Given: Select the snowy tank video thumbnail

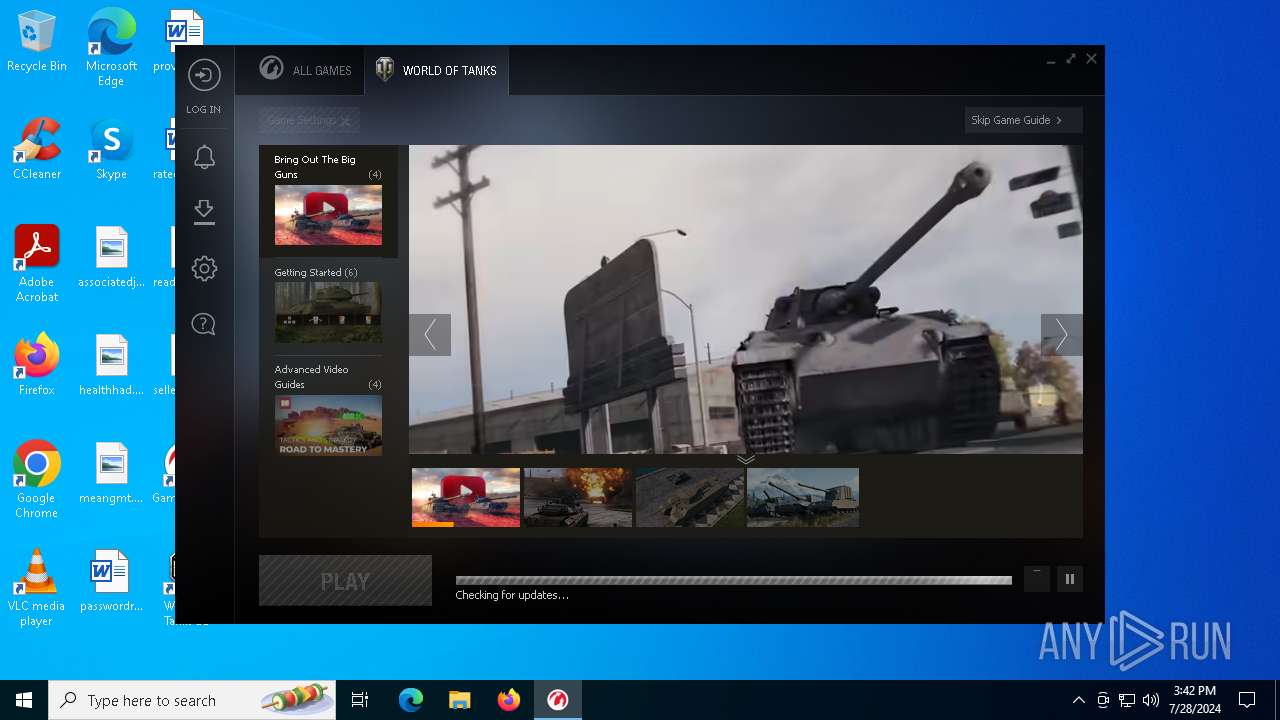Looking at the screenshot, I should tap(803, 497).
